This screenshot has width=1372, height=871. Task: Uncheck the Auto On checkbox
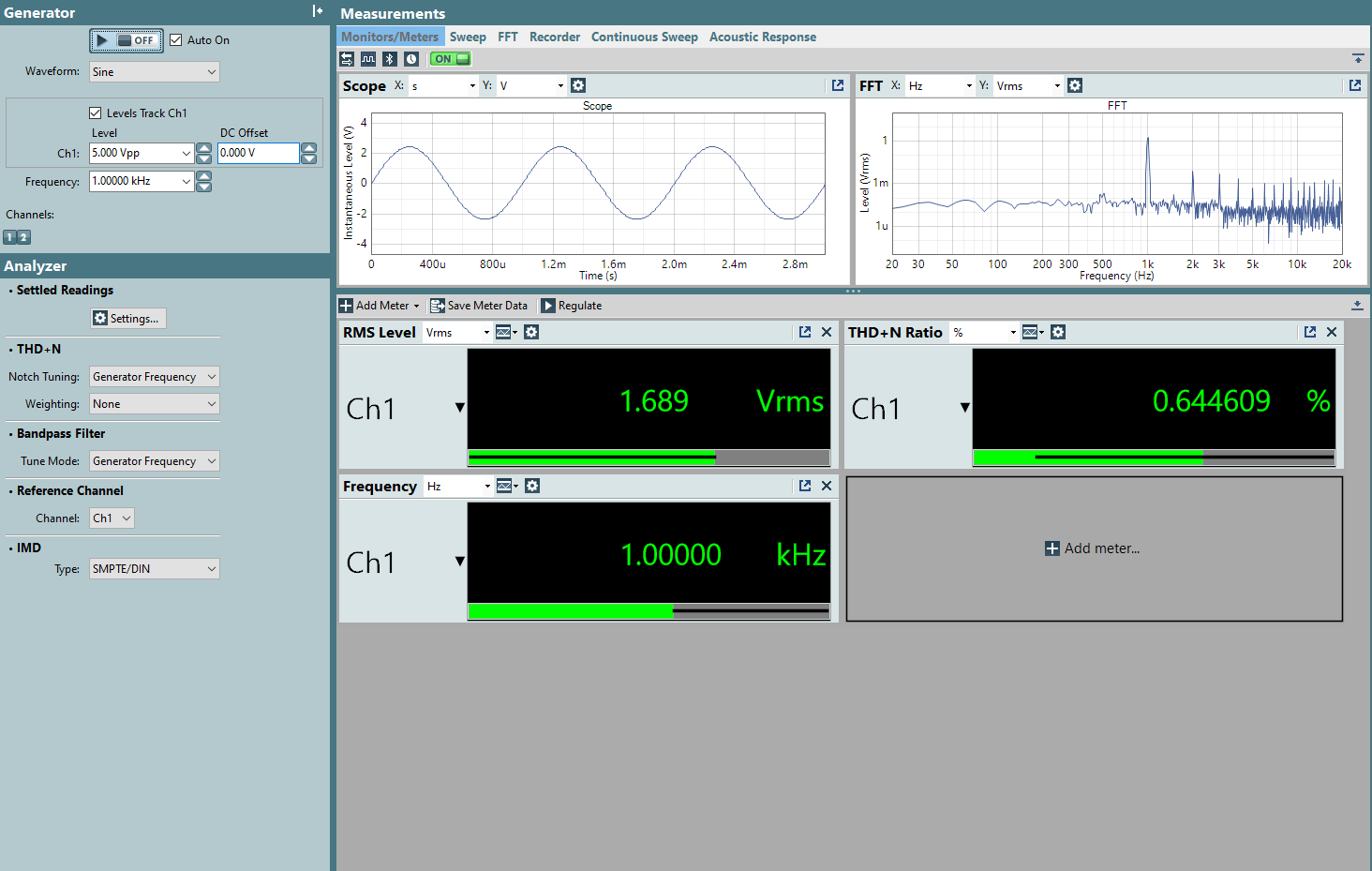(175, 40)
